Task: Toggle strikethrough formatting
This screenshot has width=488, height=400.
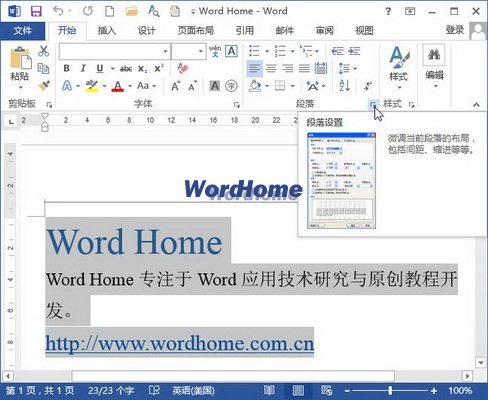Action: pyautogui.click(x=126, y=69)
